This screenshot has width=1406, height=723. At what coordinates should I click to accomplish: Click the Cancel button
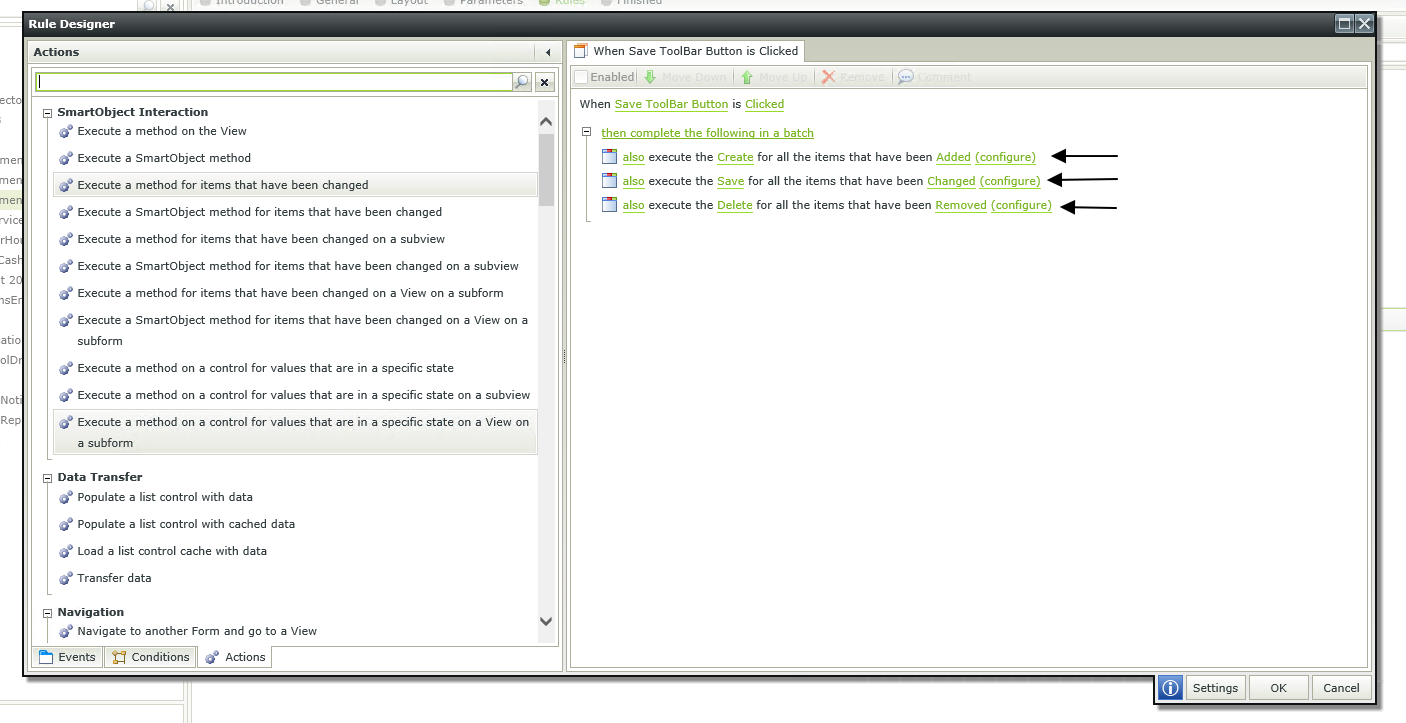(1341, 688)
